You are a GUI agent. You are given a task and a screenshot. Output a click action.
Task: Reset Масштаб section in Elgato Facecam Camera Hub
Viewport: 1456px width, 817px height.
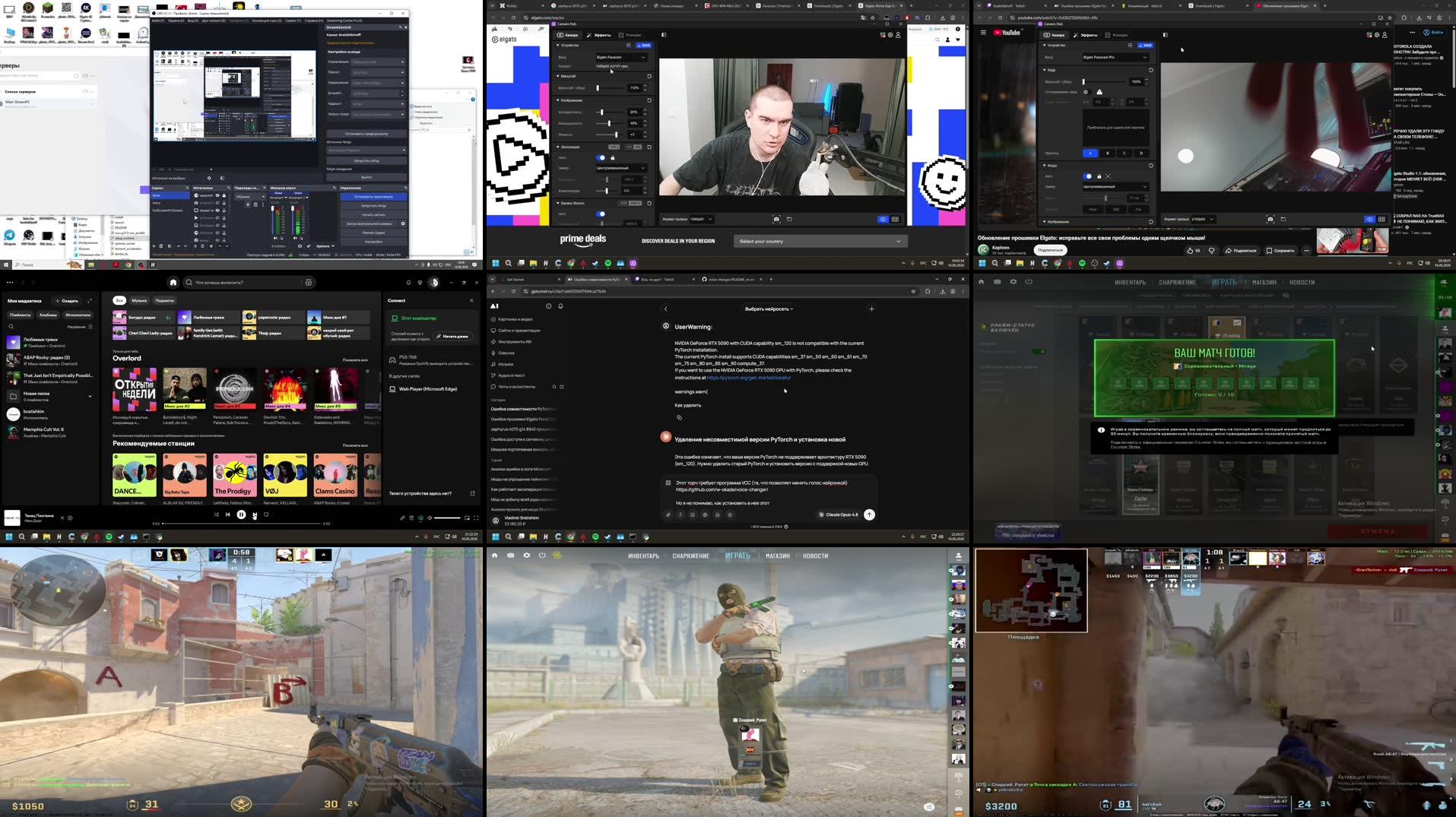(649, 76)
